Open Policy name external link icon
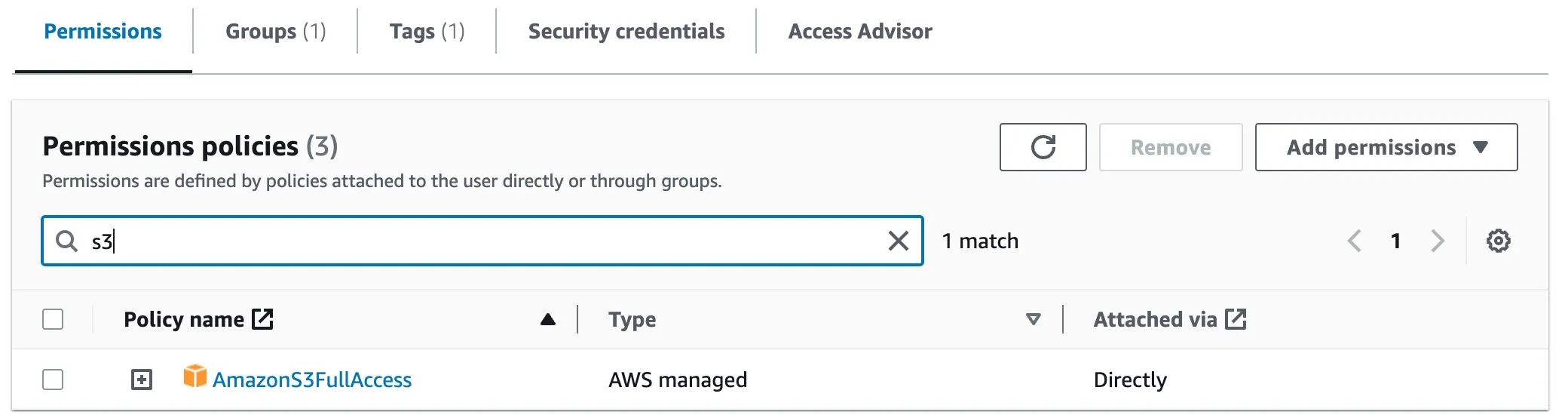The width and height of the screenshot is (1568, 415). (262, 319)
